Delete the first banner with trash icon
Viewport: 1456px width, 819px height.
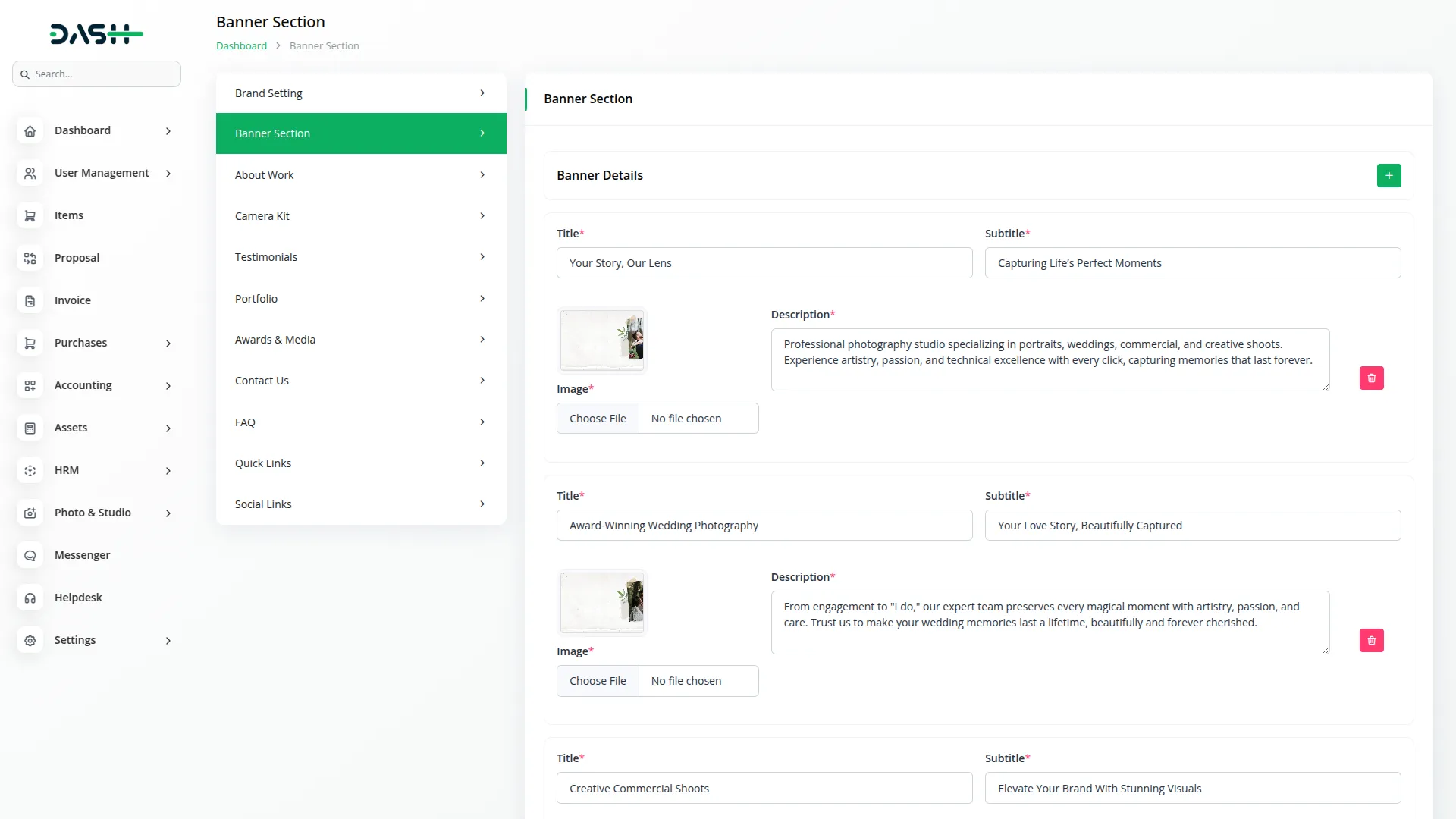(x=1371, y=378)
